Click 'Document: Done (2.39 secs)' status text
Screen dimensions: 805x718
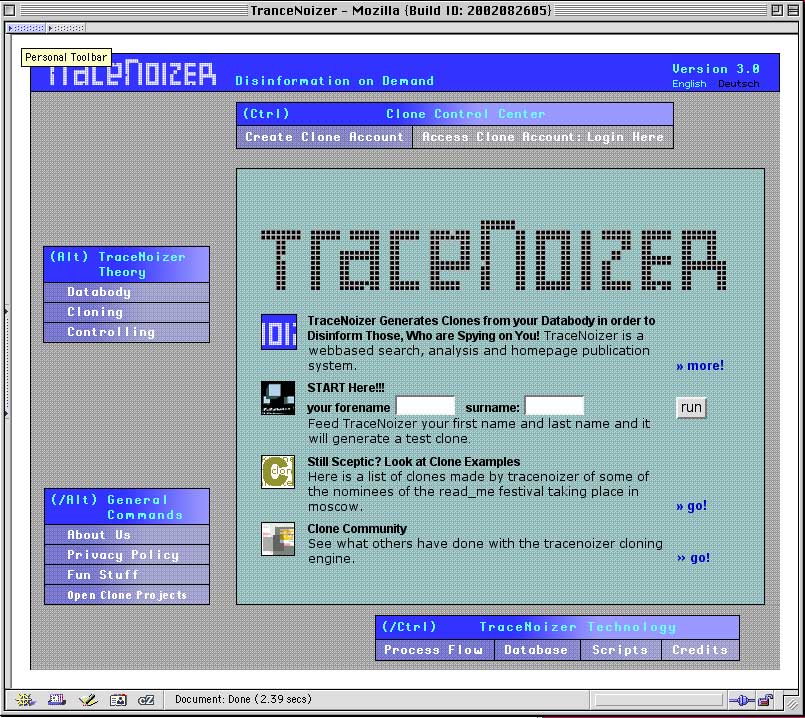point(243,700)
